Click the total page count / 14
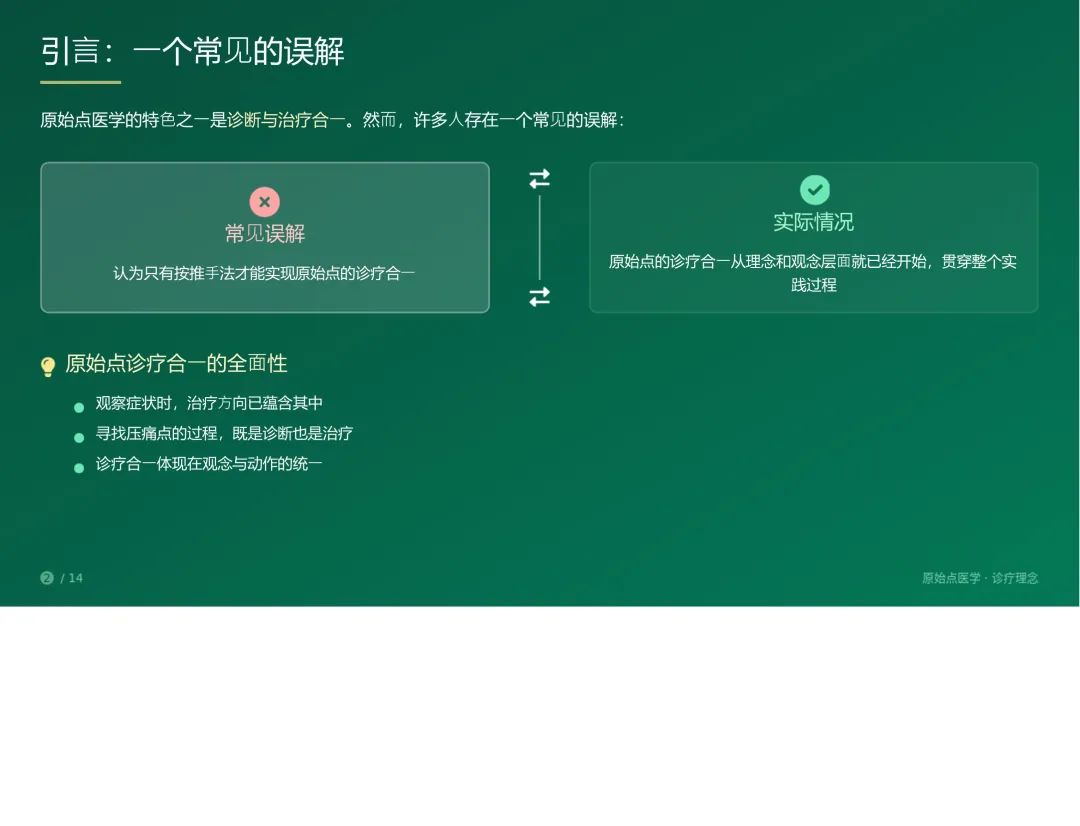This screenshot has height=826, width=1080. [x=72, y=578]
